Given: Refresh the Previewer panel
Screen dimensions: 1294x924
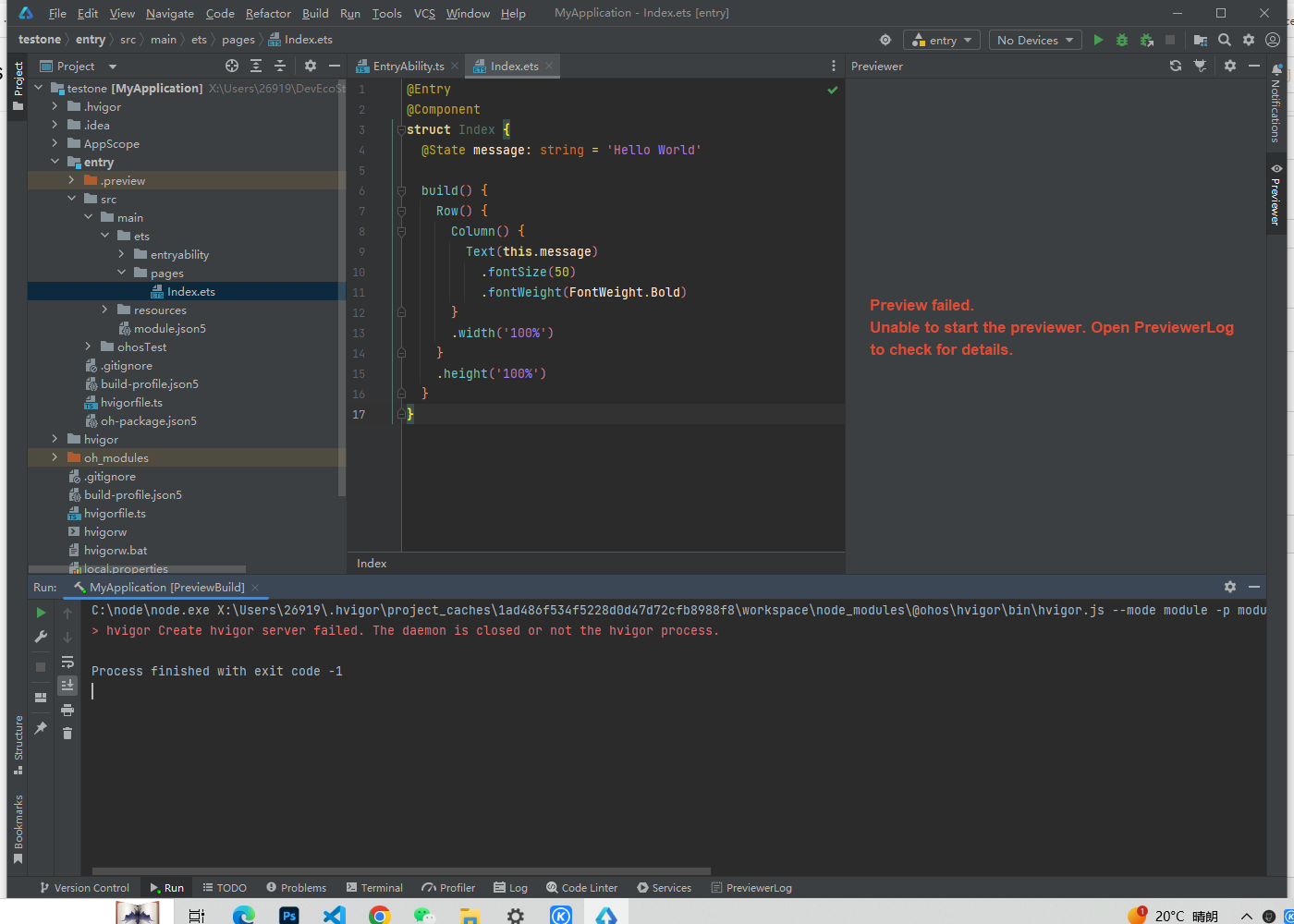Looking at the screenshot, I should point(1176,66).
